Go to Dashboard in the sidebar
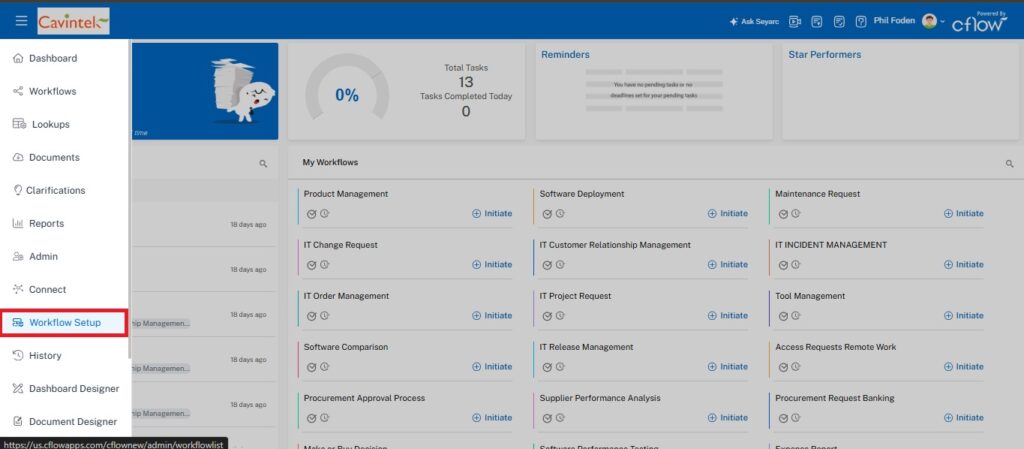Viewport: 1024px width, 449px height. pos(52,58)
